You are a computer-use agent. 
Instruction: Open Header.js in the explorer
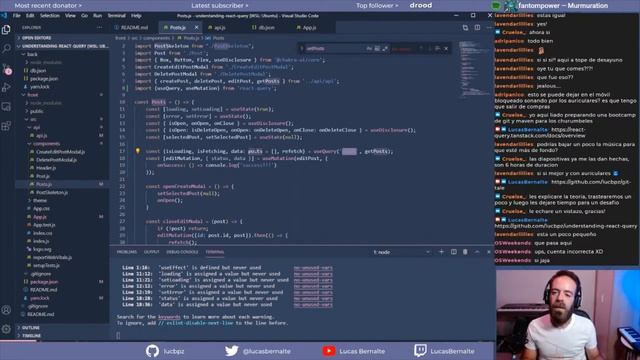46,168
